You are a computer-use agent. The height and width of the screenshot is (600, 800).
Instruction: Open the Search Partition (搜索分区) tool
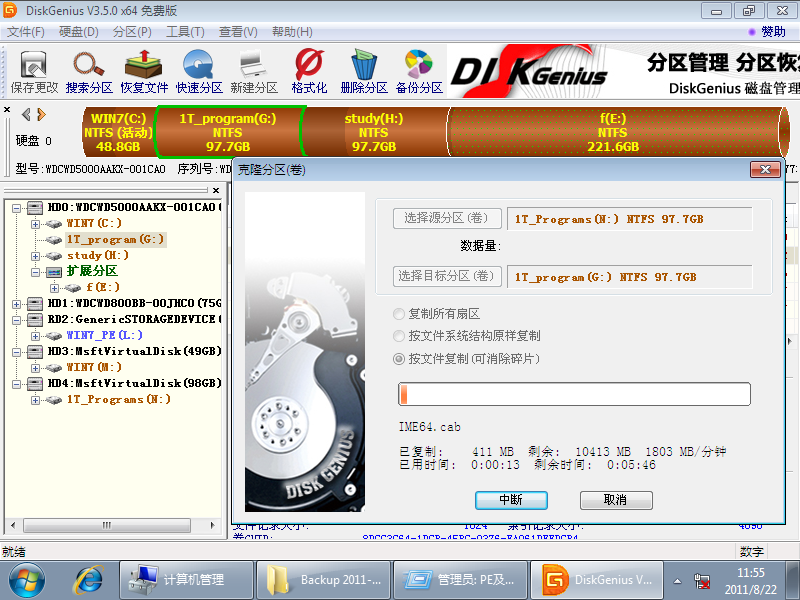coord(89,71)
